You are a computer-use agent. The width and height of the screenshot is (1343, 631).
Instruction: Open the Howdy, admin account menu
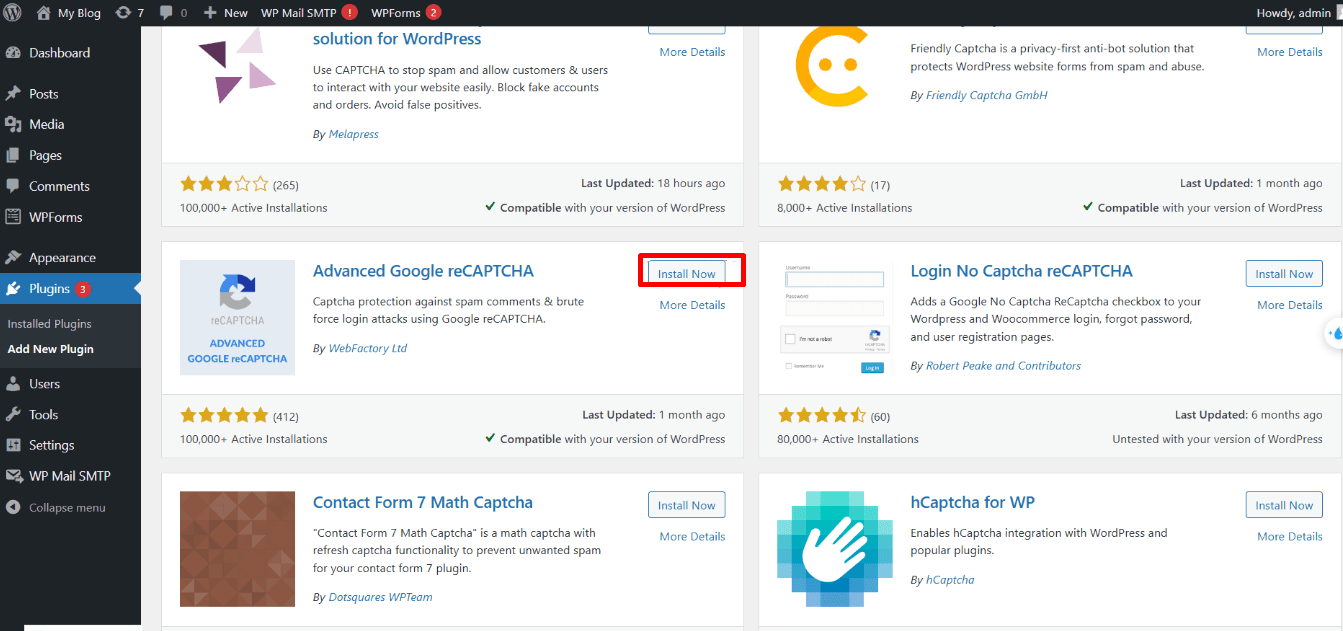point(1294,12)
